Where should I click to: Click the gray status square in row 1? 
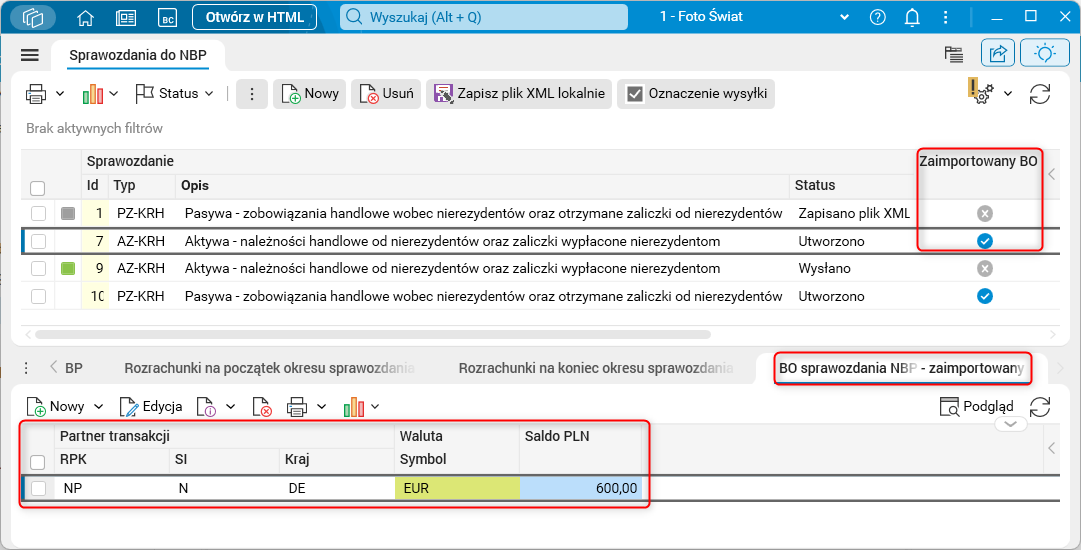68,214
